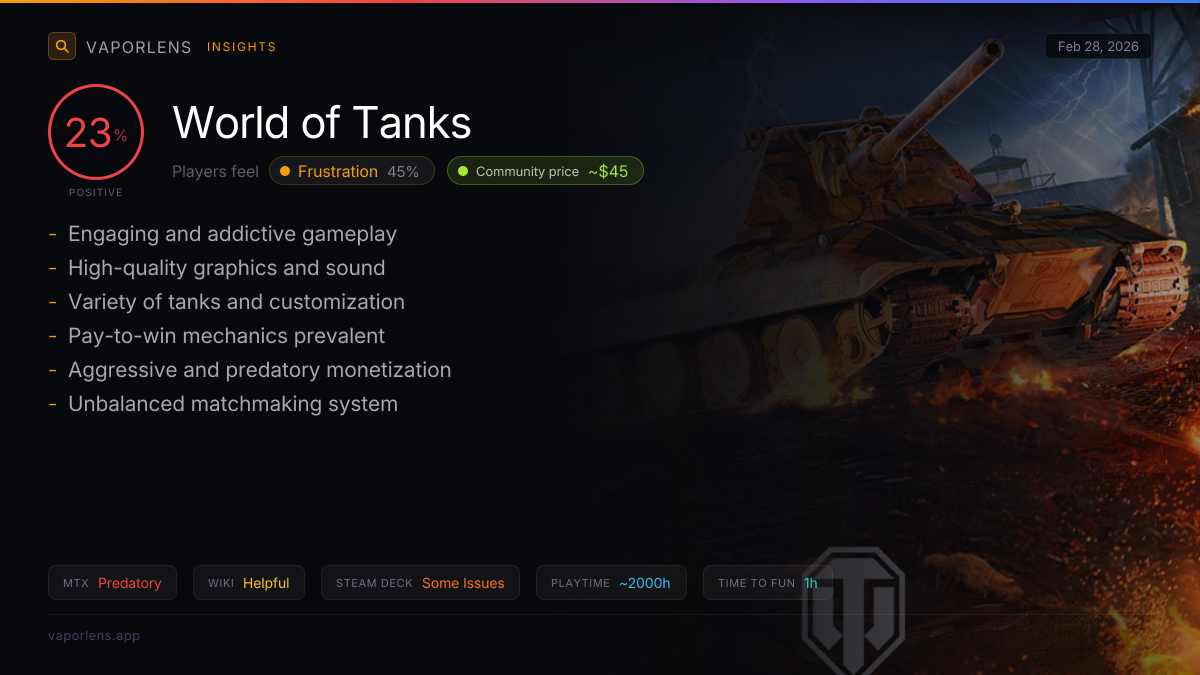Click the MTX Predatory tag
The image size is (1200, 675).
112,583
